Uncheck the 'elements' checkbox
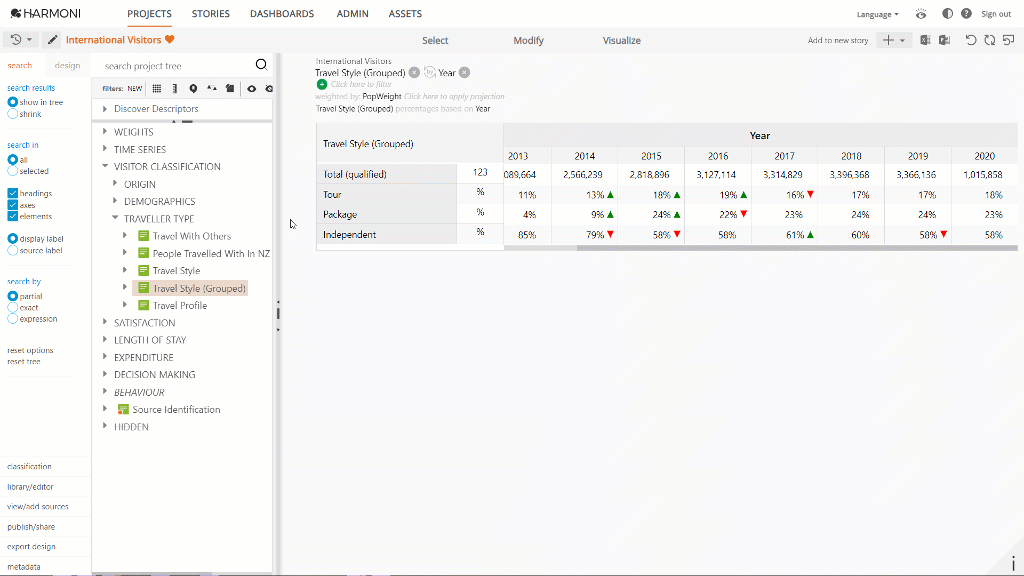1024x576 pixels. point(12,216)
